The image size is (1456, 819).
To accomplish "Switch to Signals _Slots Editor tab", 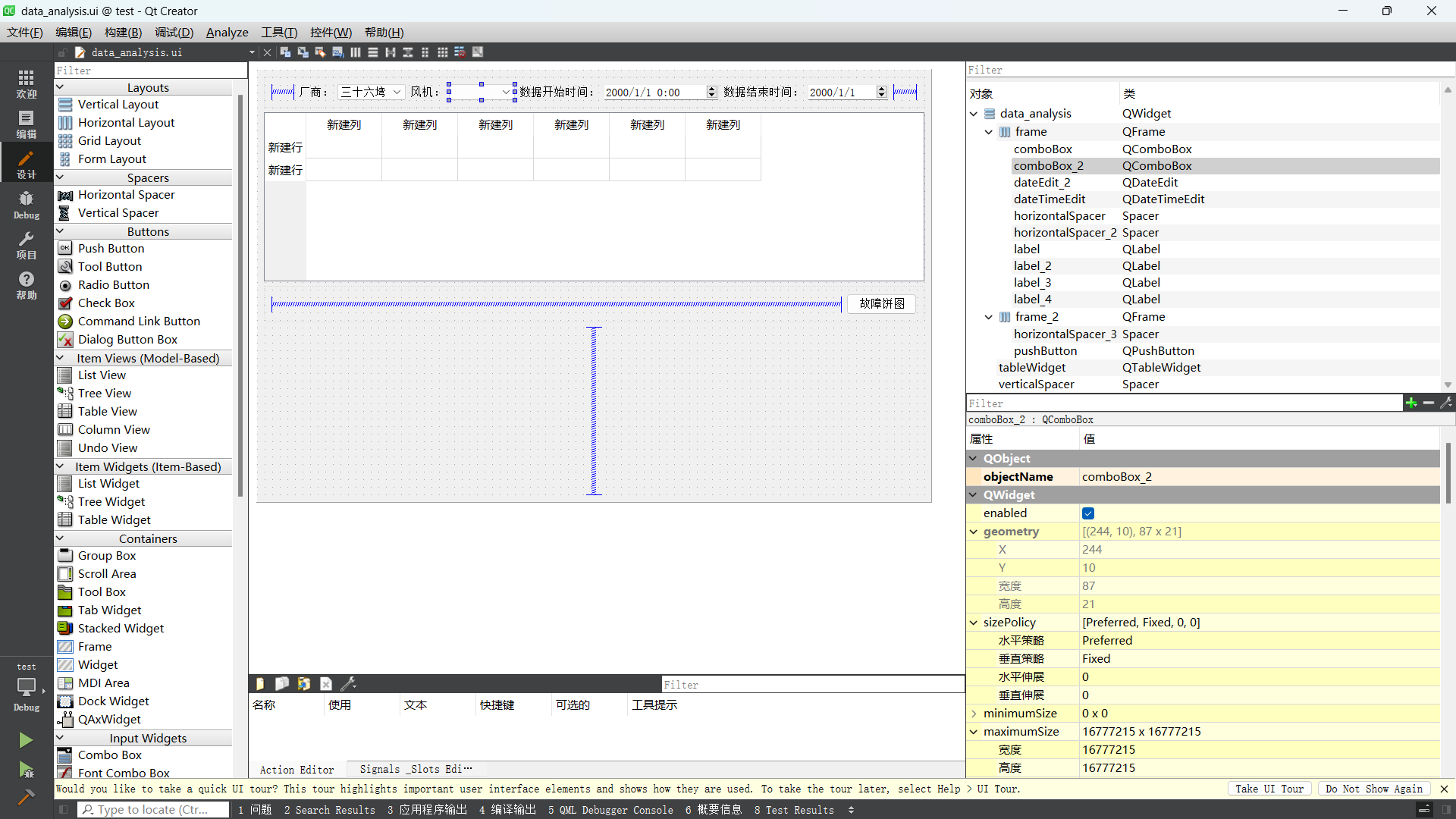I will tap(415, 769).
